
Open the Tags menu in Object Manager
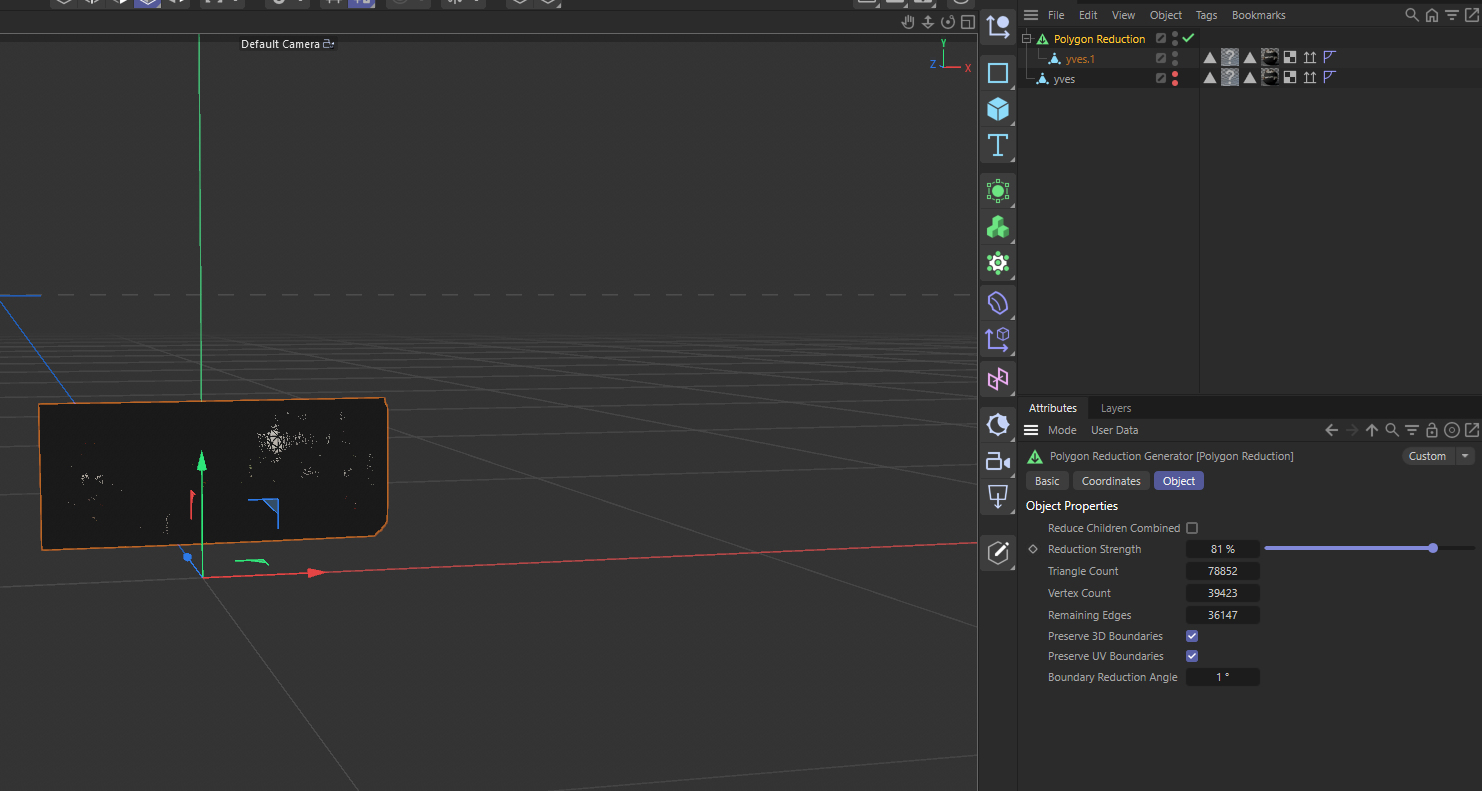coord(1206,14)
